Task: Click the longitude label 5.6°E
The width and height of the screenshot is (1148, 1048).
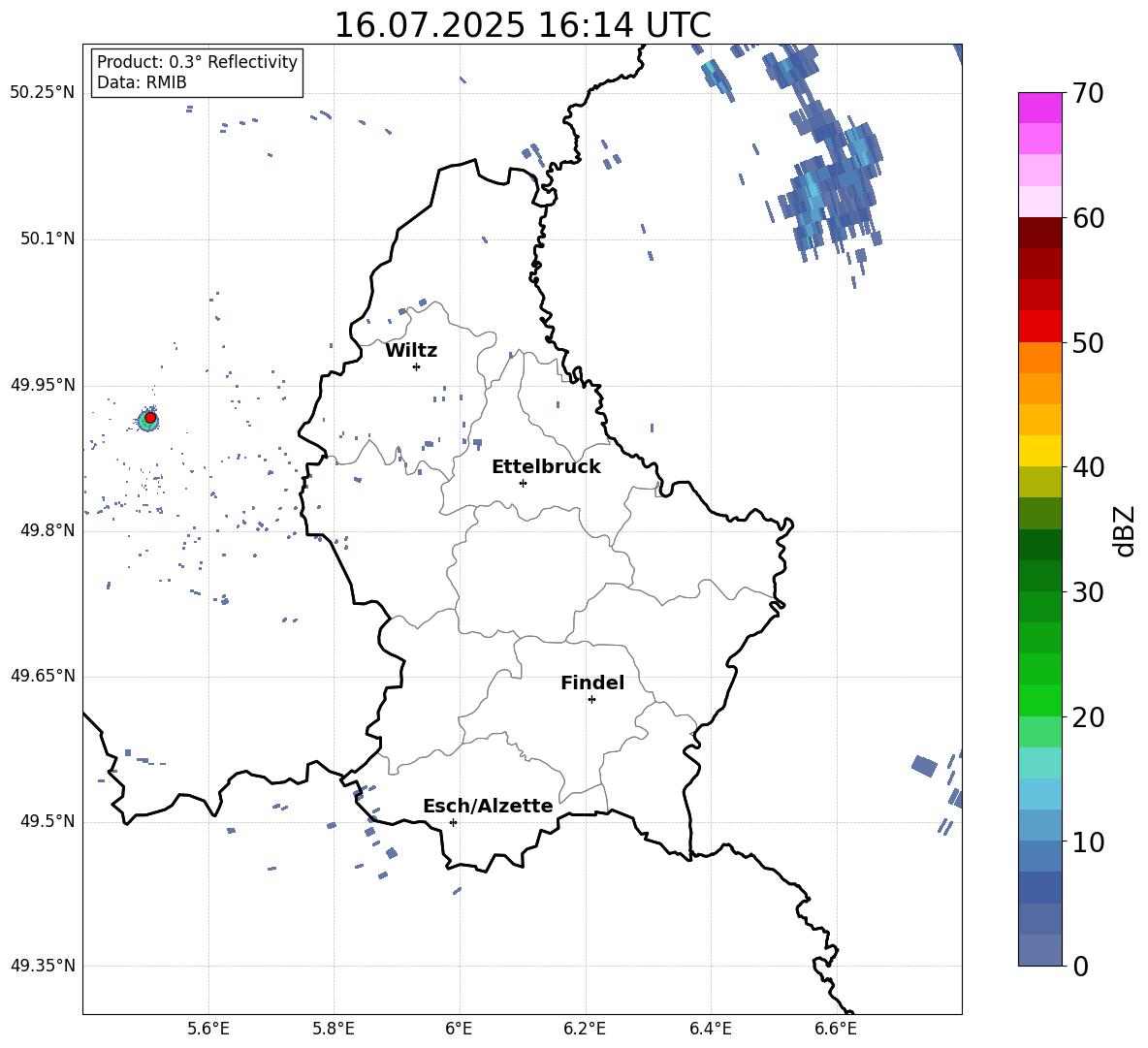Action: tap(208, 1029)
